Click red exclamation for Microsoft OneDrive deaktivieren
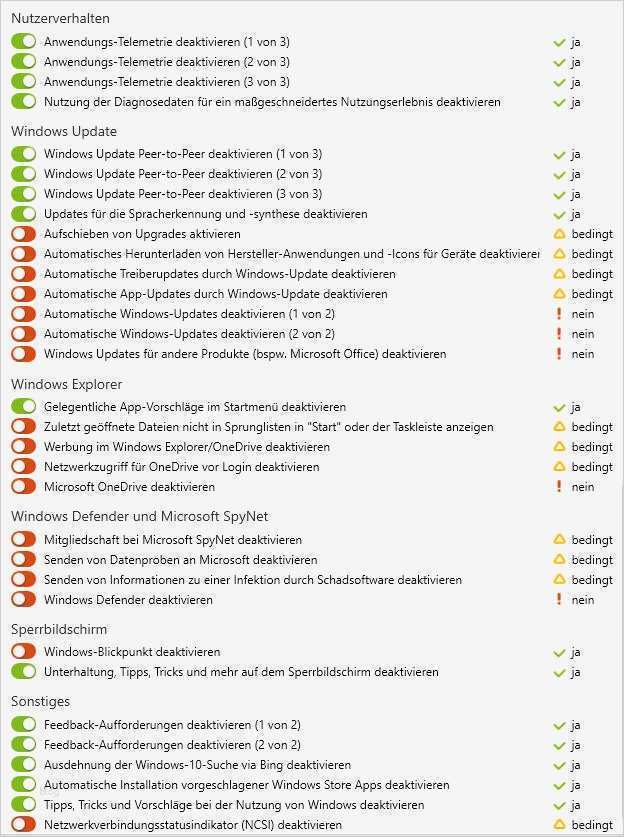Viewport: 624px width, 837px height. click(560, 487)
